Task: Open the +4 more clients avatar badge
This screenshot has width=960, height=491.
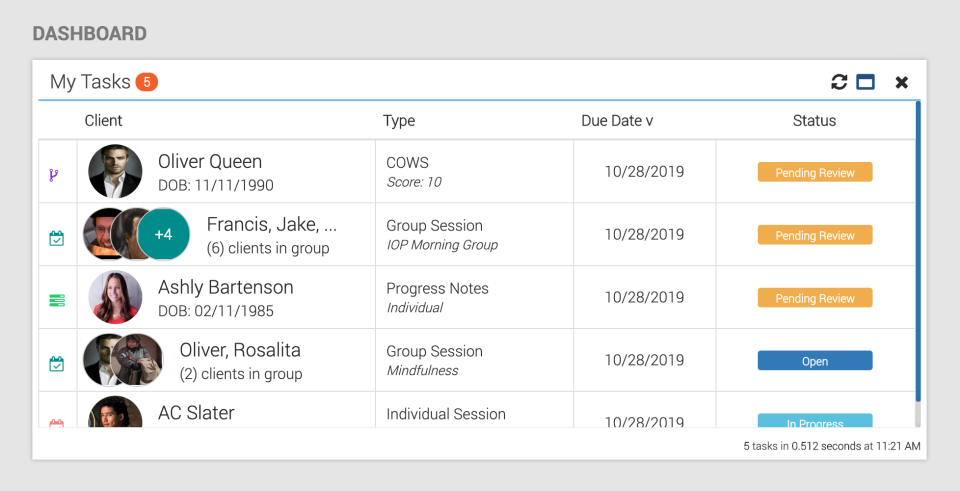Action: point(163,234)
